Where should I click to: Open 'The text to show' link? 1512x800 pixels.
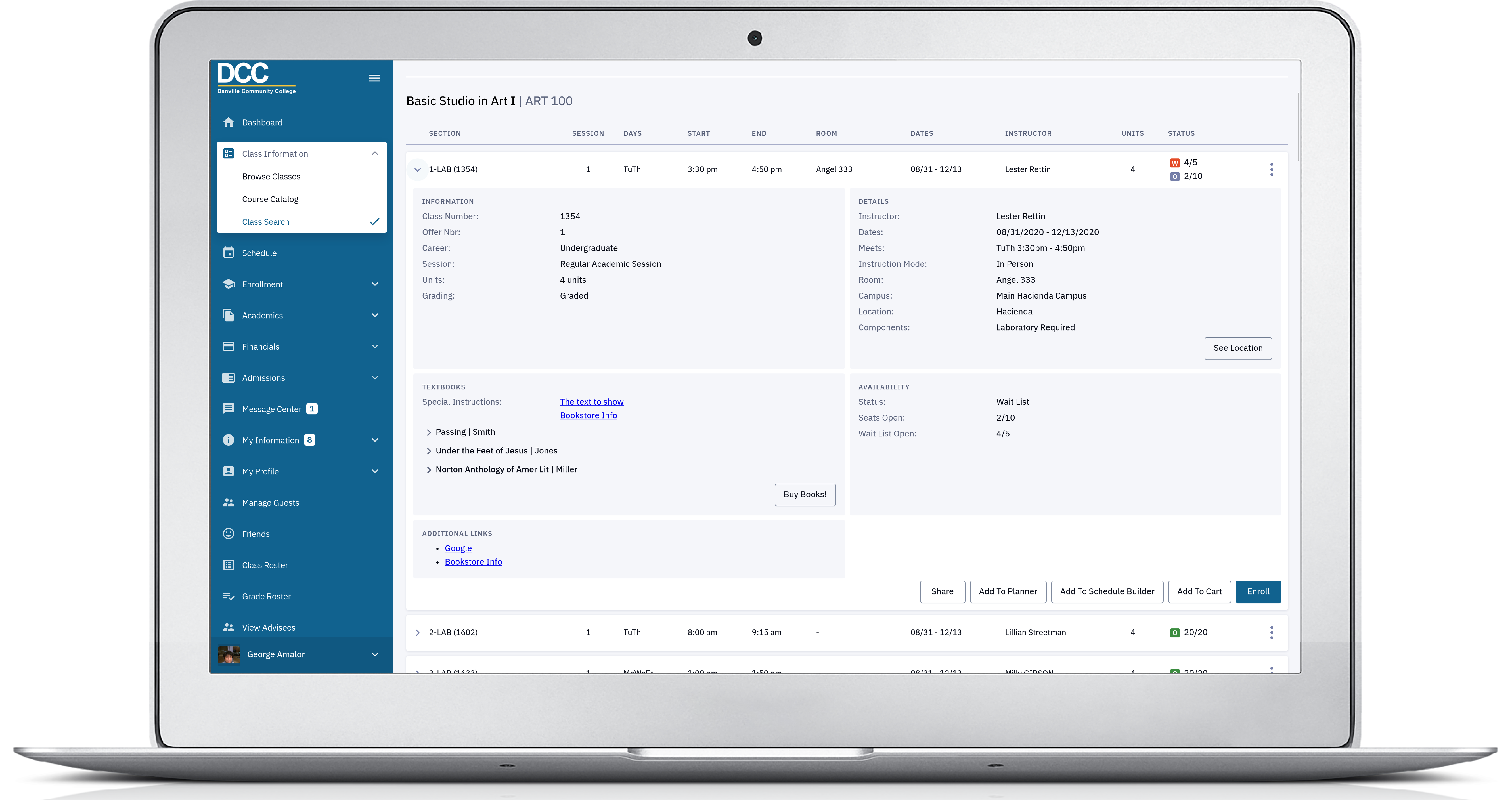tap(592, 402)
